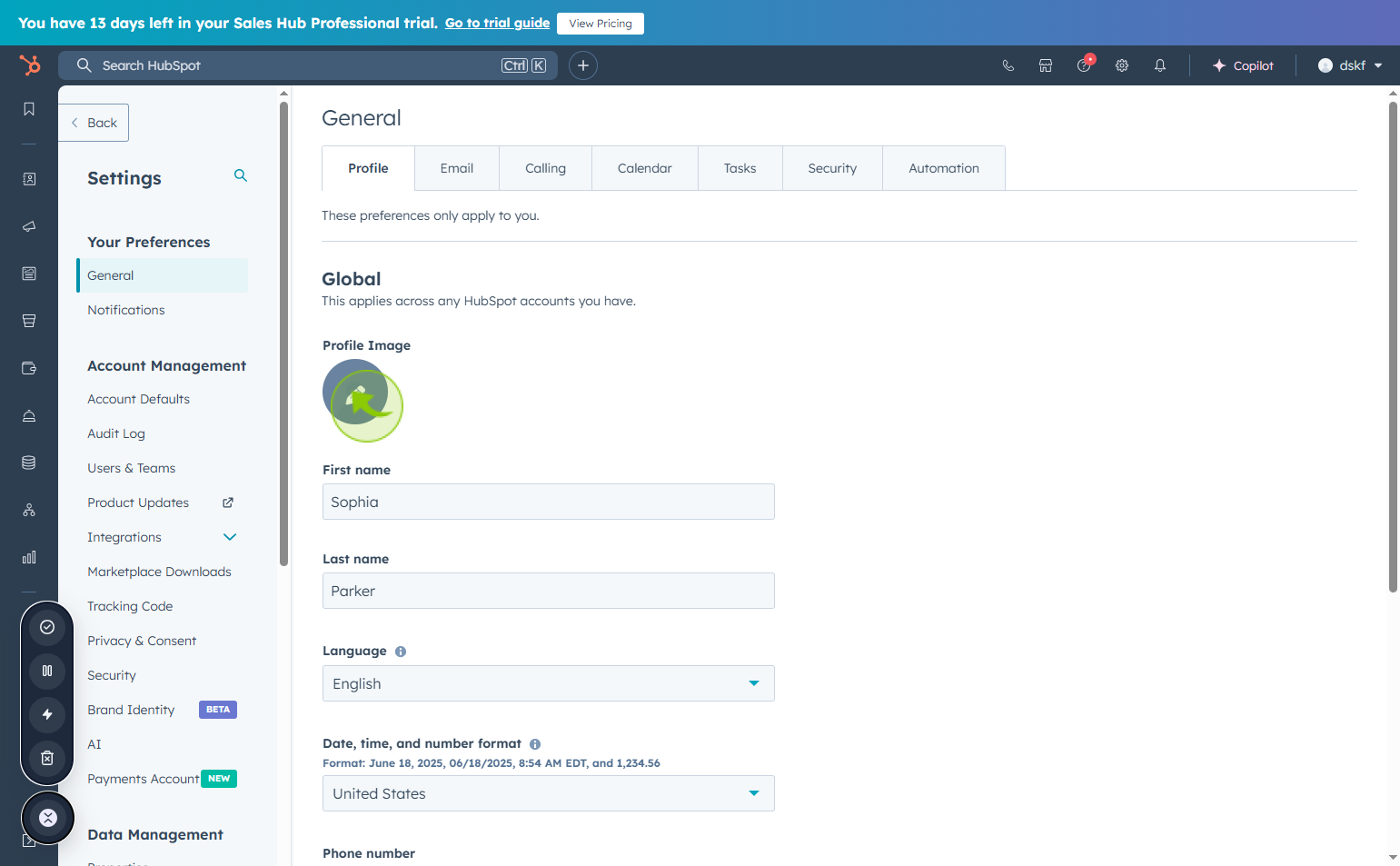The height and width of the screenshot is (866, 1400).
Task: Select General in Your Preferences
Action: coord(163,275)
